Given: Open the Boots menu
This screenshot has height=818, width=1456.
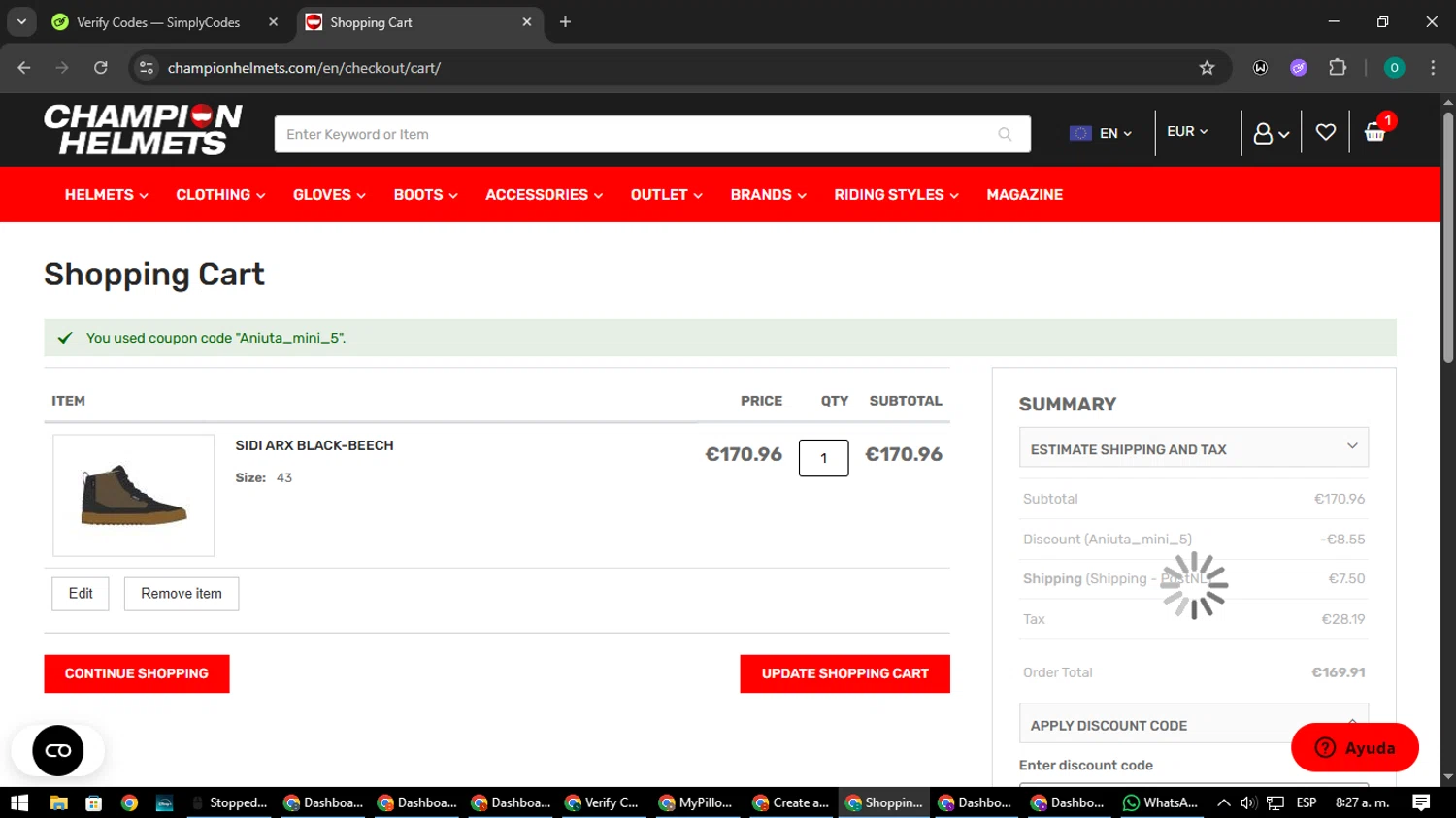Looking at the screenshot, I should point(425,195).
